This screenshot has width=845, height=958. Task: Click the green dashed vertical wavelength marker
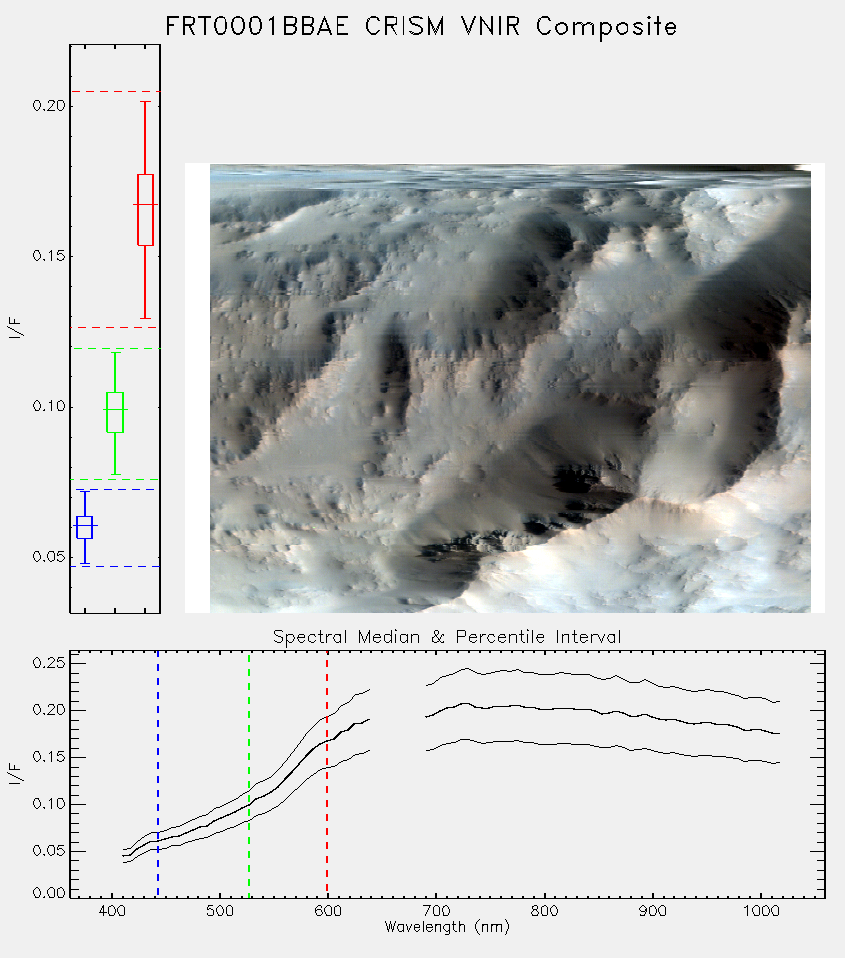click(249, 773)
